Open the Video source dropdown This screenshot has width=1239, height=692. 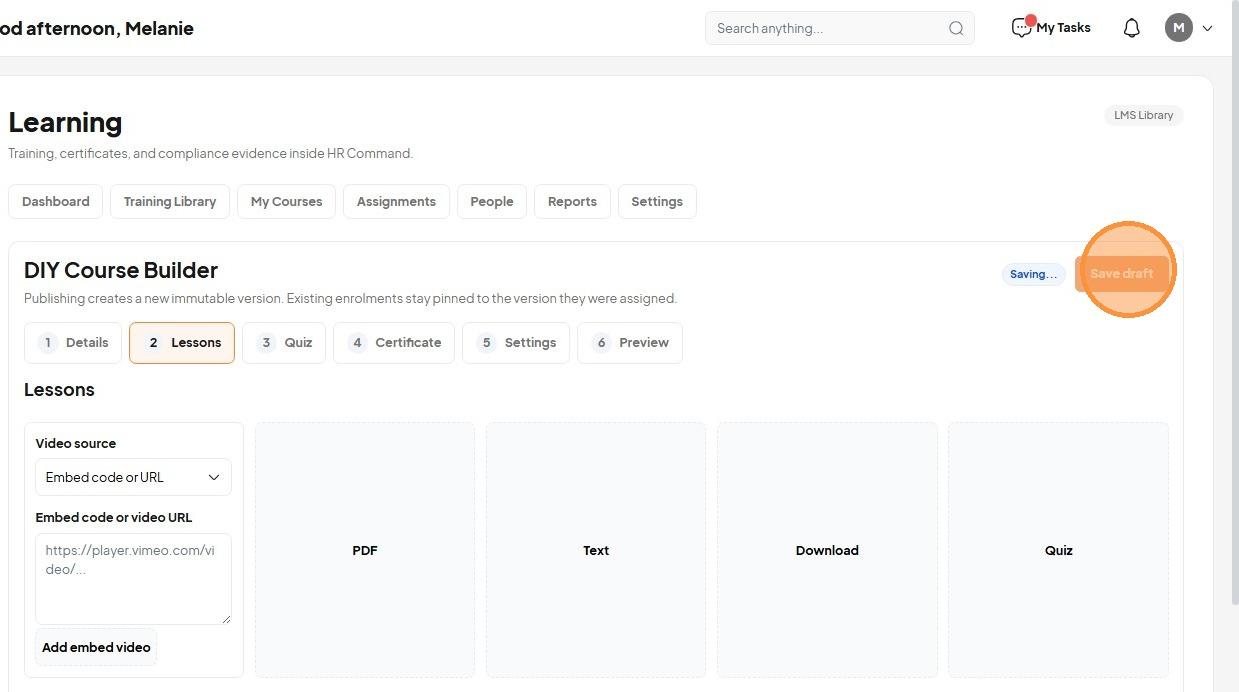coord(133,477)
